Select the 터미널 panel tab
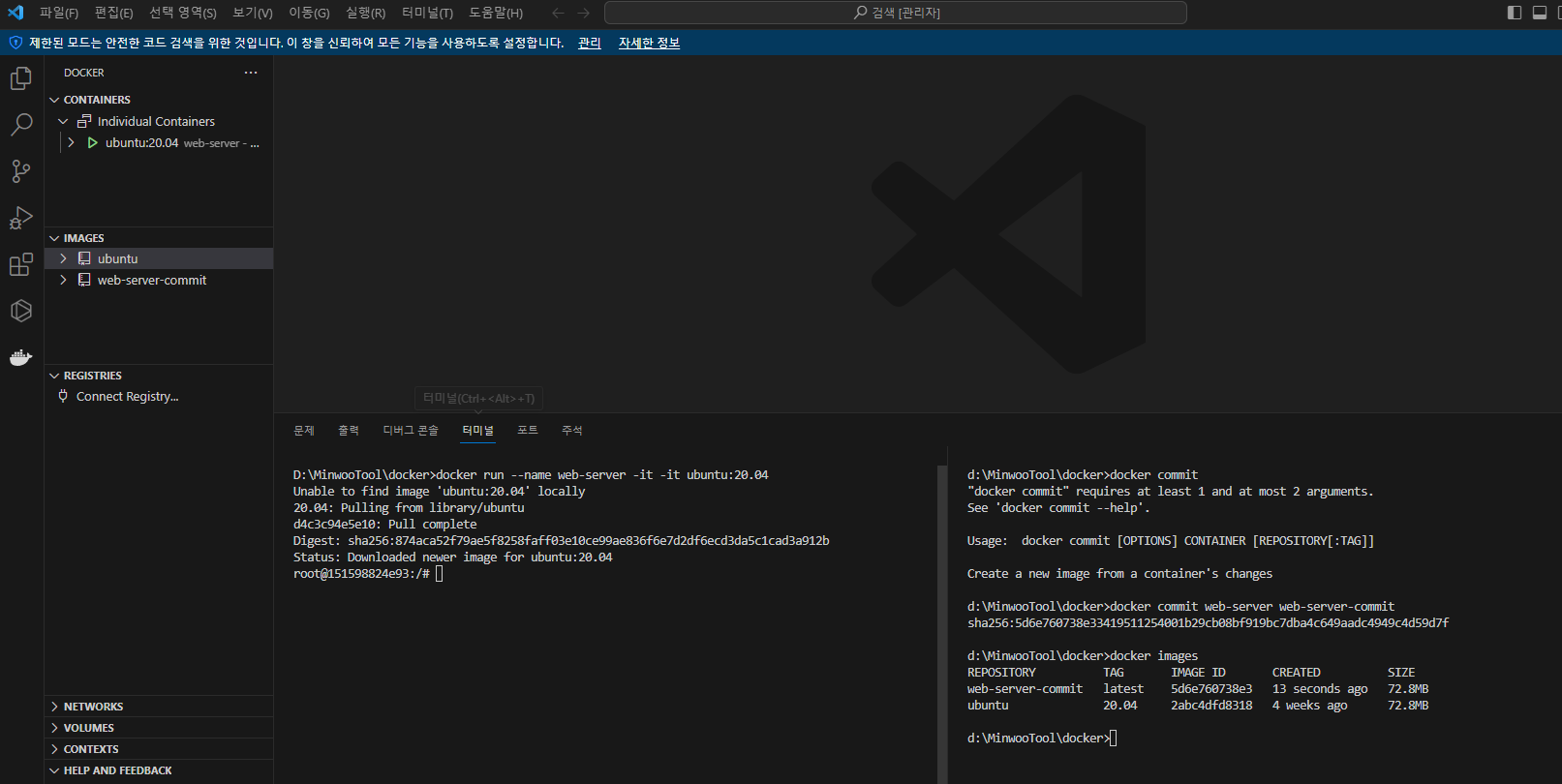 click(x=478, y=430)
